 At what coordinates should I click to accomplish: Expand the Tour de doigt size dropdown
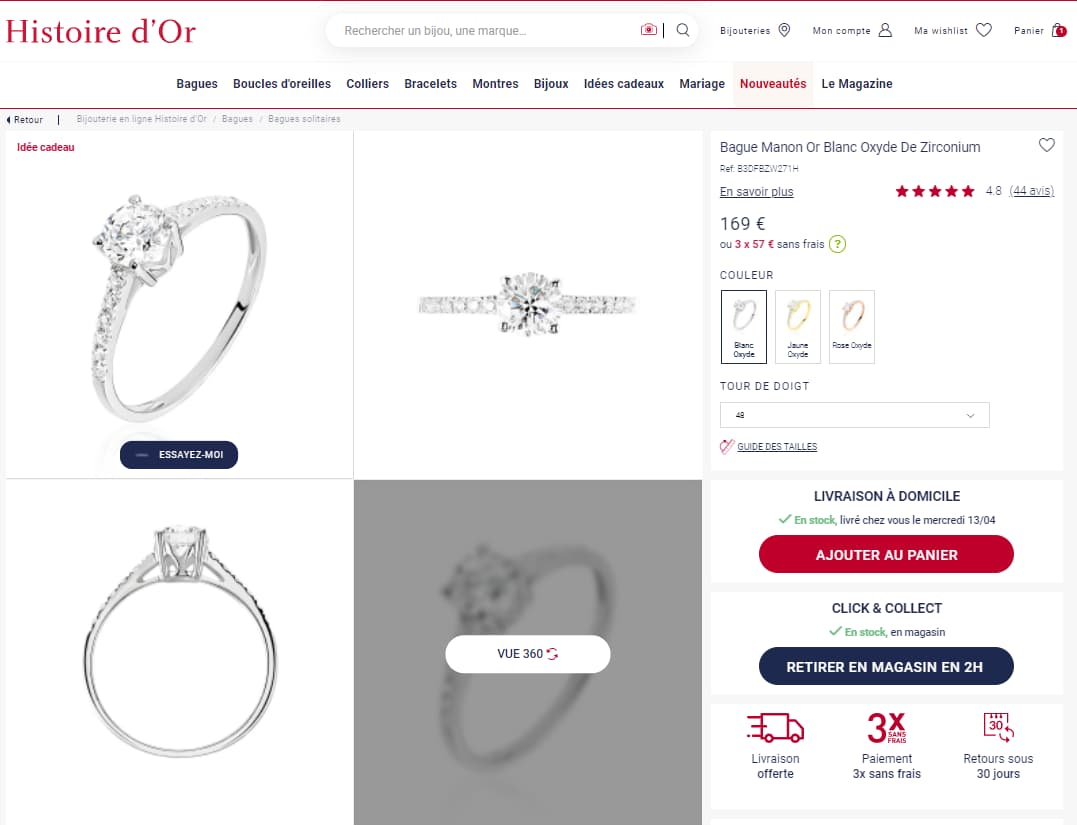854,415
